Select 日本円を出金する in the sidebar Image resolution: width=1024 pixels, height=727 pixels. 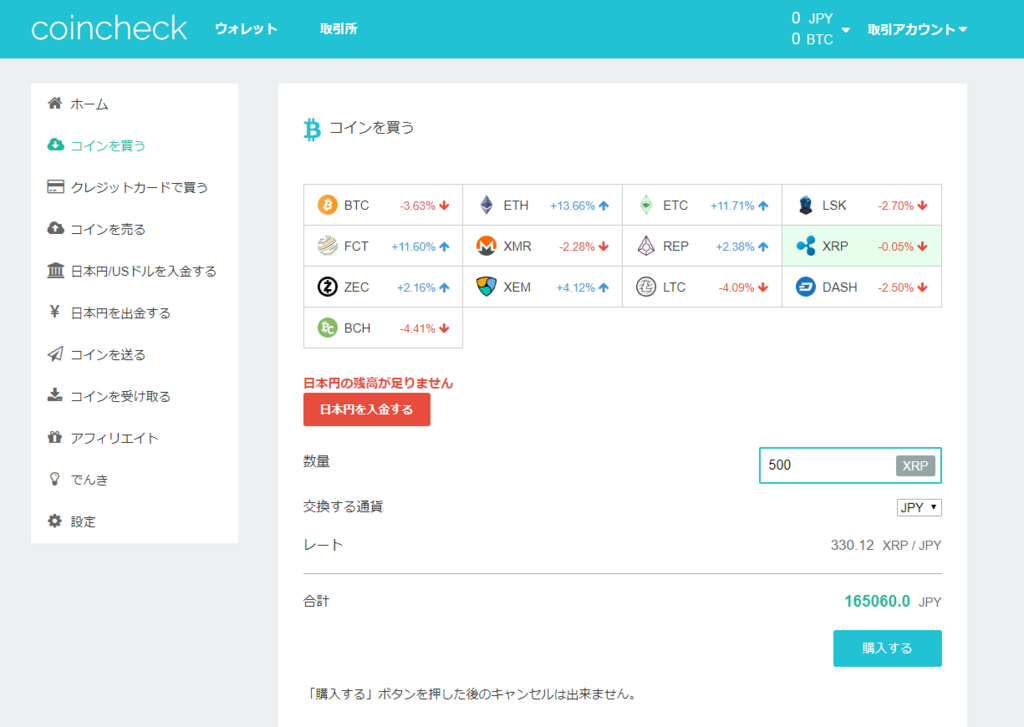point(120,313)
